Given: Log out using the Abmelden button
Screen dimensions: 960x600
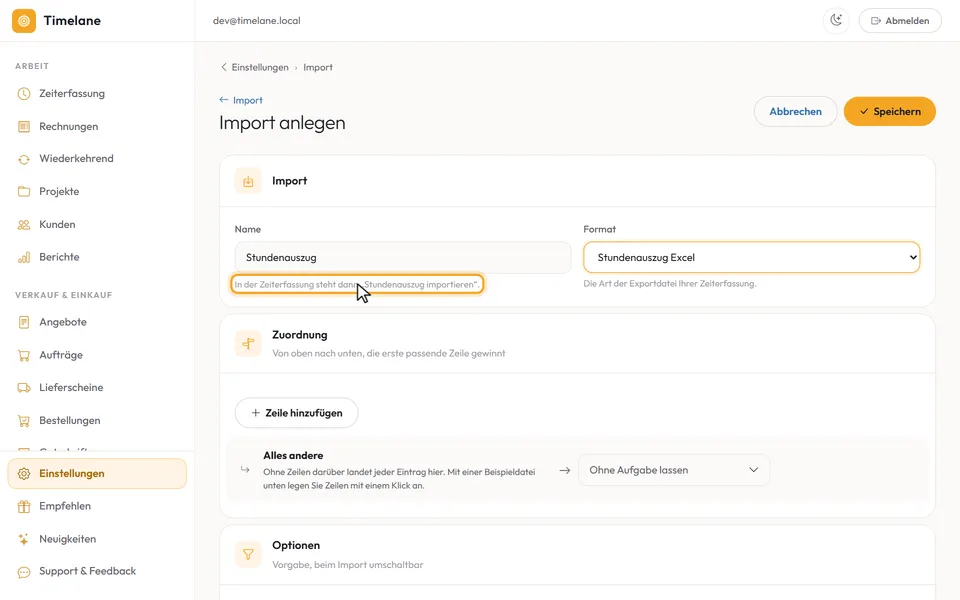Looking at the screenshot, I should click(x=900, y=21).
